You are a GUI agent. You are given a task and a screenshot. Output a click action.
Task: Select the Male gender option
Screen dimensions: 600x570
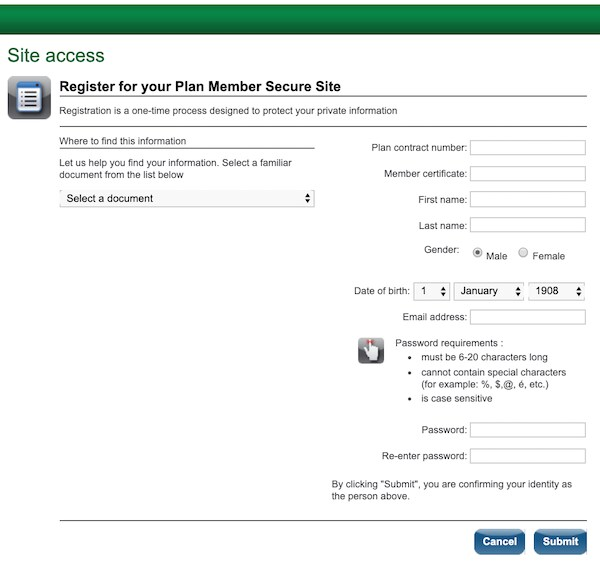tap(477, 252)
